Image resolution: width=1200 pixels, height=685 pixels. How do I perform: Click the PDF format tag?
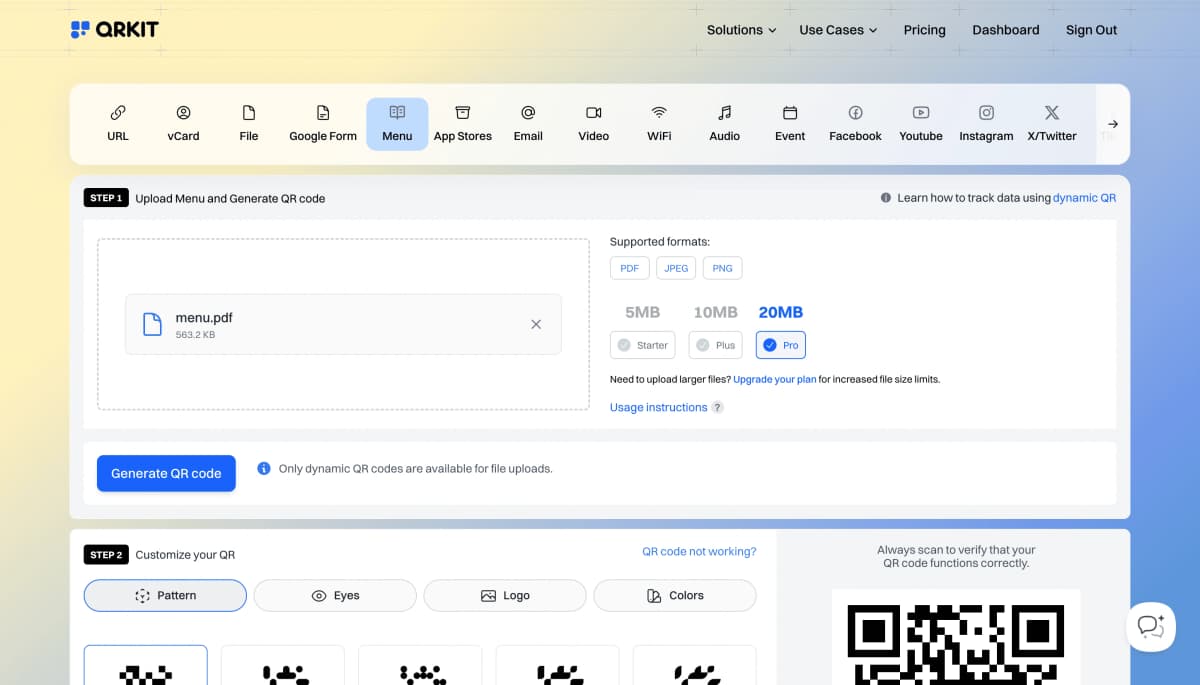pos(630,268)
